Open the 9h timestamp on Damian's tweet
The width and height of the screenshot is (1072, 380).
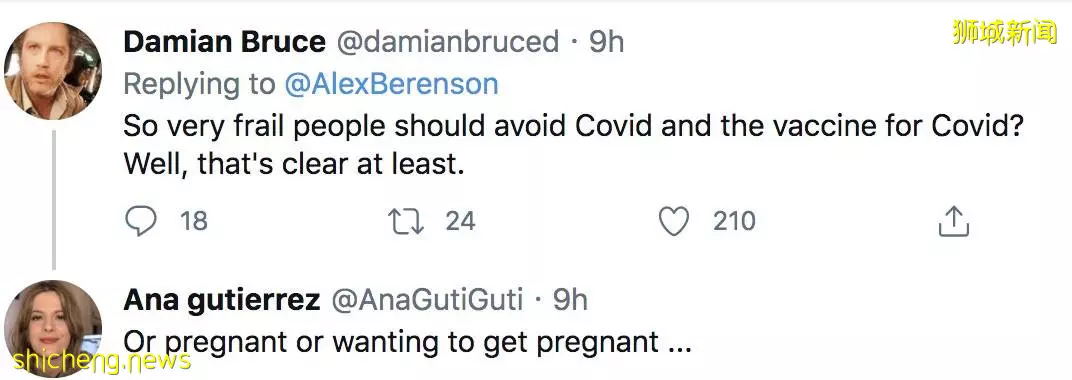click(x=606, y=42)
